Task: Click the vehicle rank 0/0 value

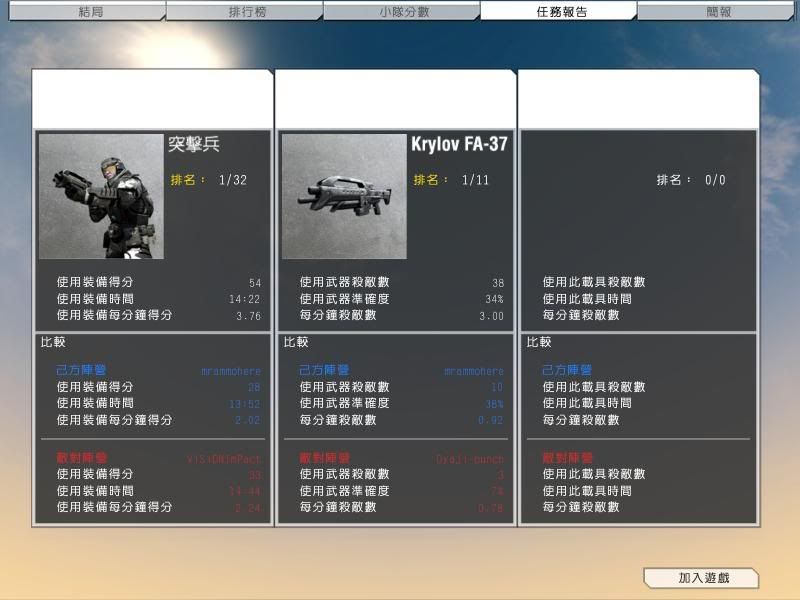Action: tap(715, 180)
